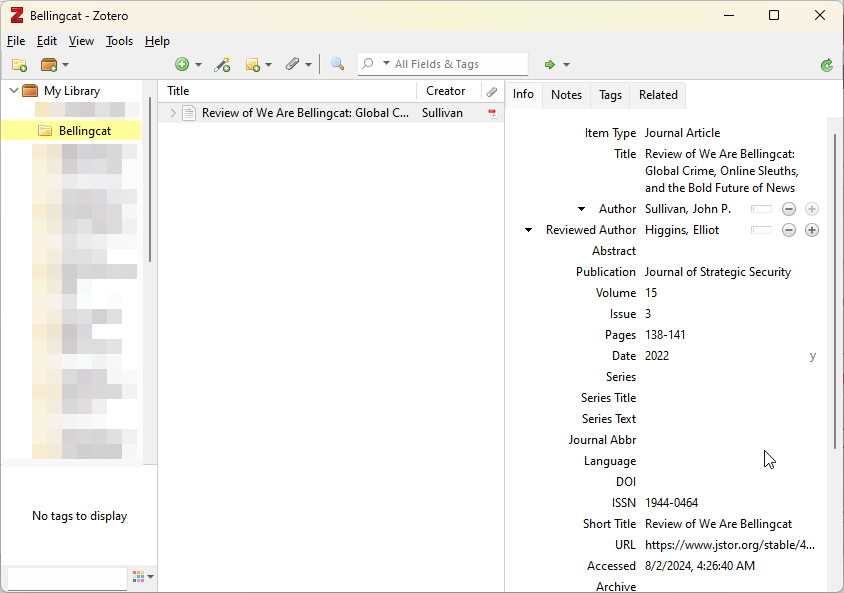The height and width of the screenshot is (593, 844).
Task: Click the Title field value
Action: [x=721, y=171]
